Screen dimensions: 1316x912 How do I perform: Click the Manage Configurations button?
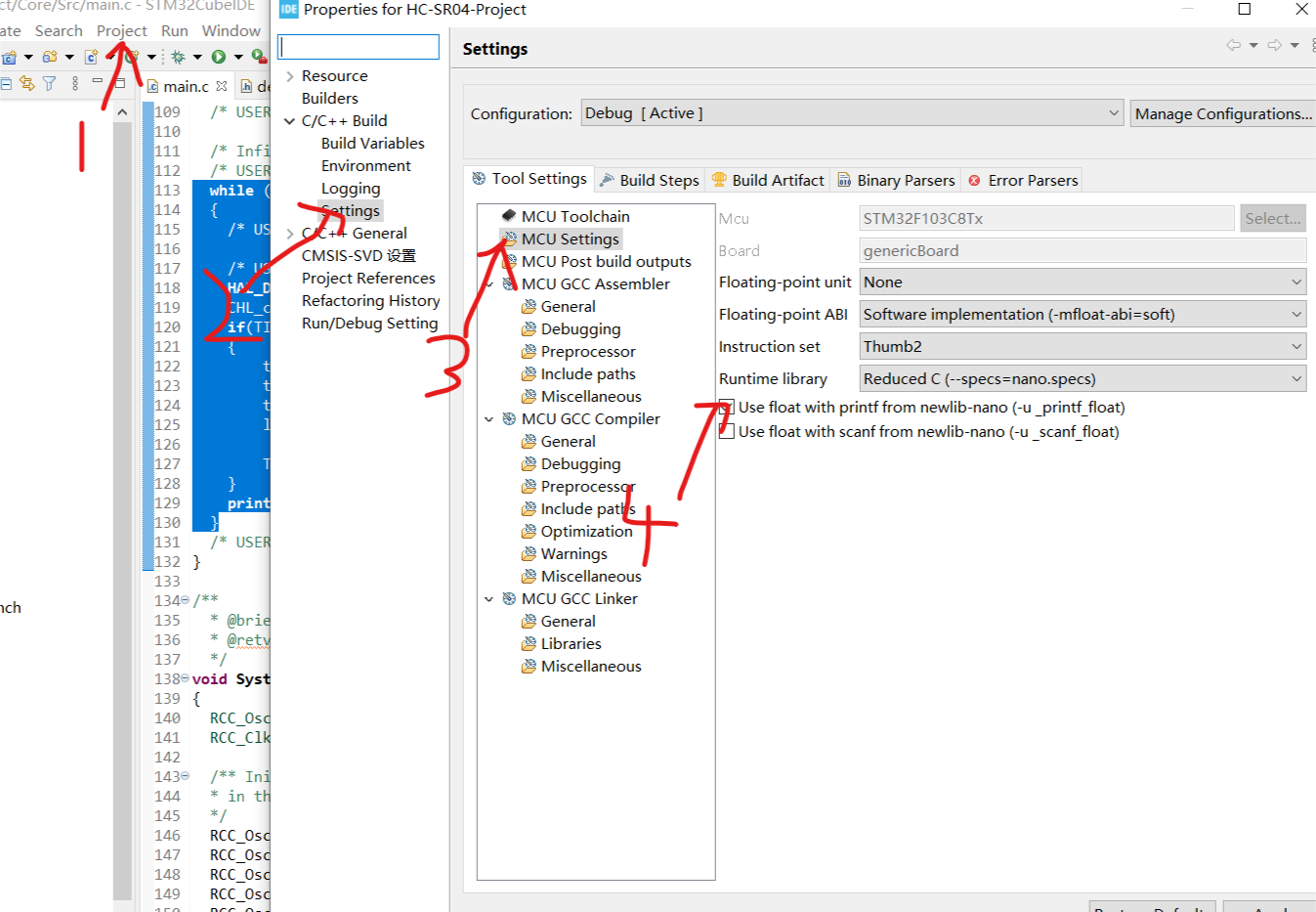click(1223, 113)
